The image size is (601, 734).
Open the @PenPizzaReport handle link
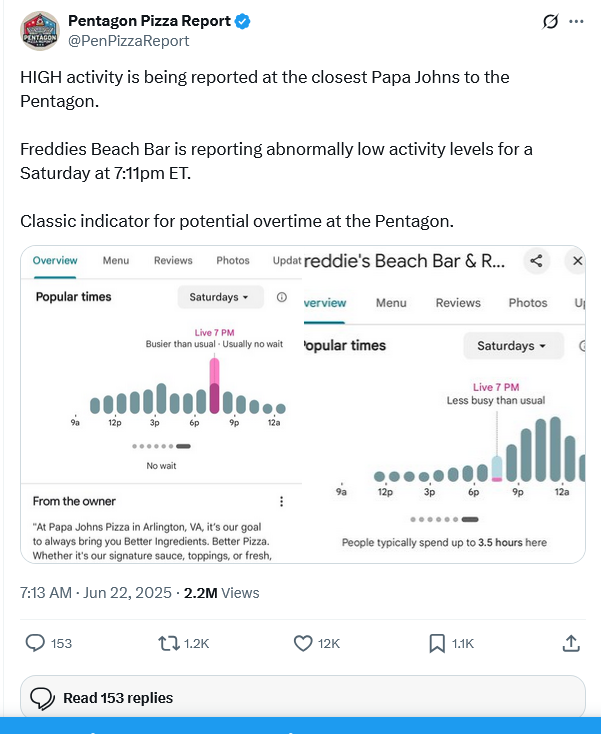(x=128, y=41)
